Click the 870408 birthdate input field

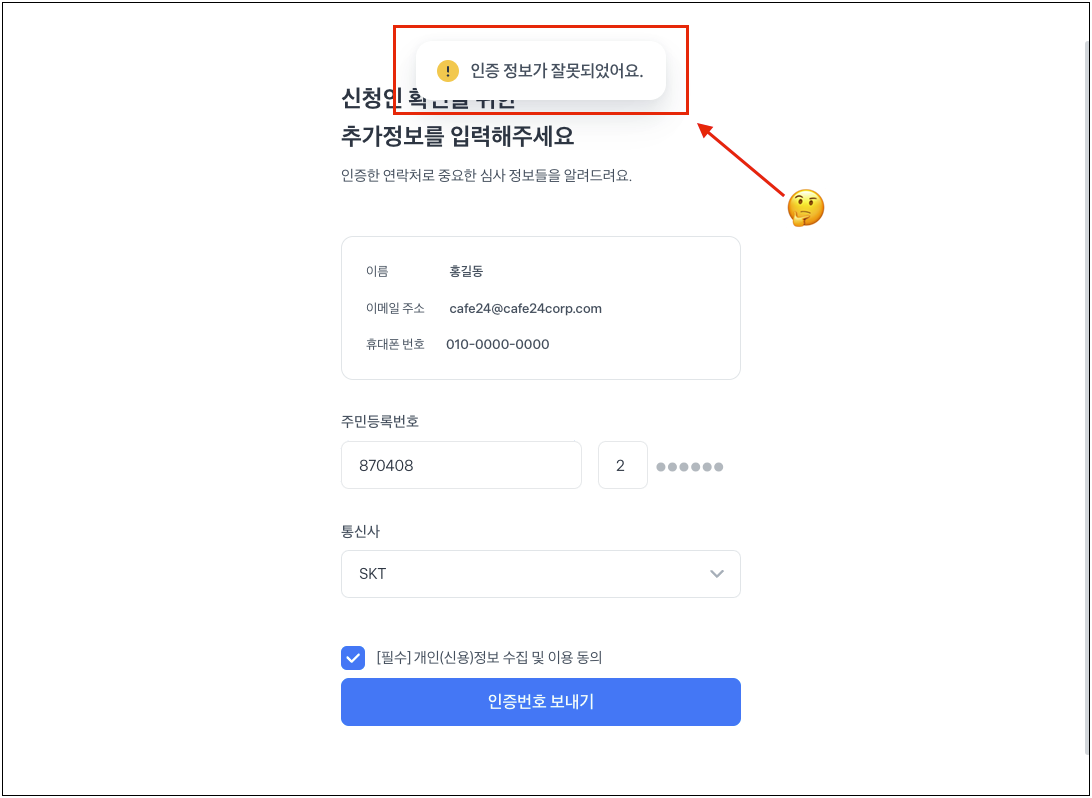(x=461, y=465)
